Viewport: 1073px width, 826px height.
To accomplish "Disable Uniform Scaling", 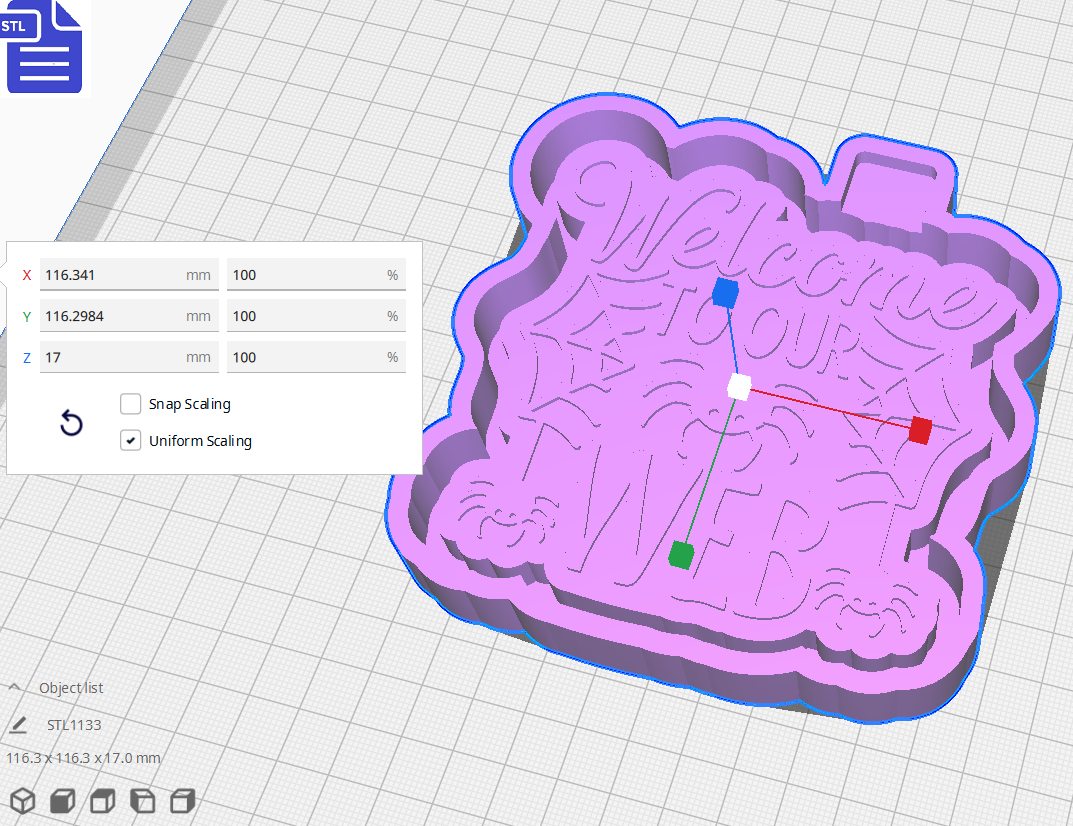I will [x=130, y=440].
